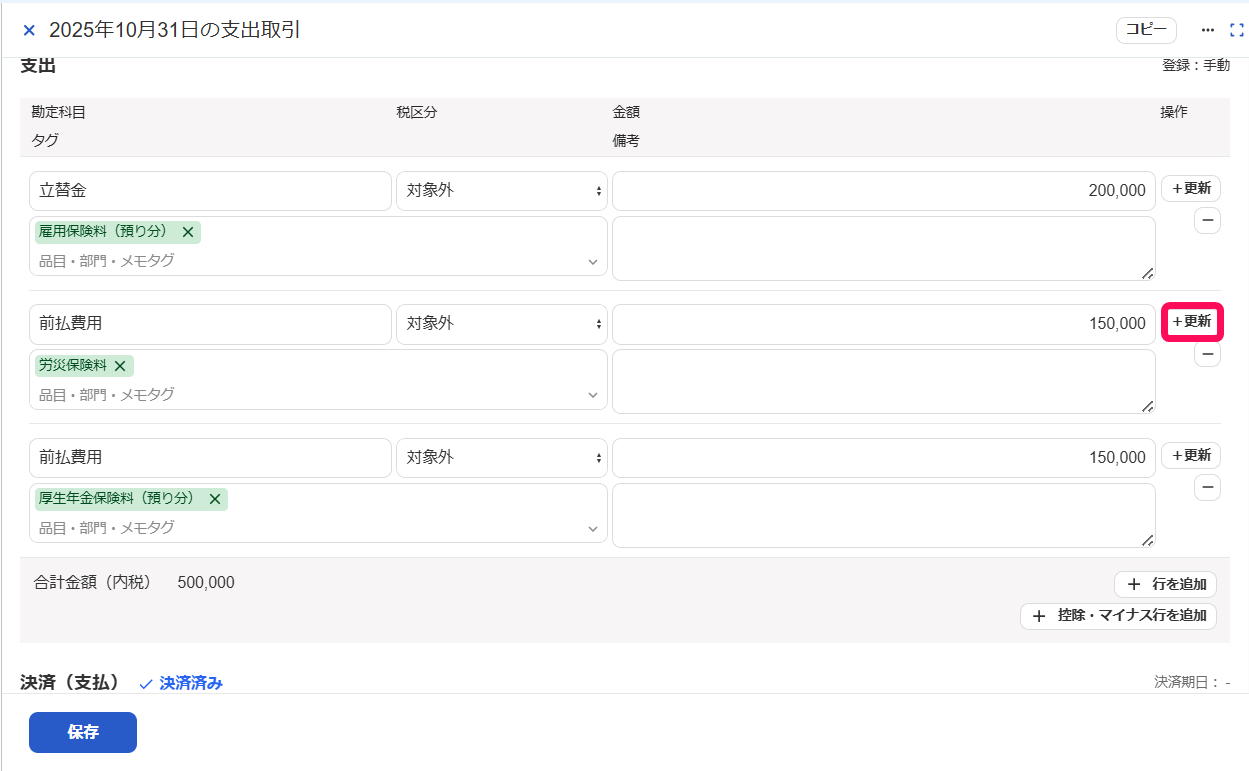Image resolution: width=1249 pixels, height=771 pixels.
Task: Click the 登録：手動 text
Action: point(1196,65)
